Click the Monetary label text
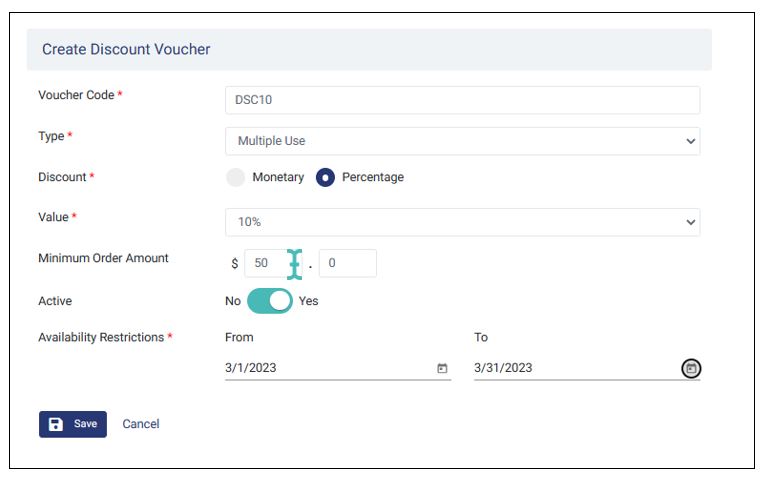The image size is (764, 482). tap(278, 177)
